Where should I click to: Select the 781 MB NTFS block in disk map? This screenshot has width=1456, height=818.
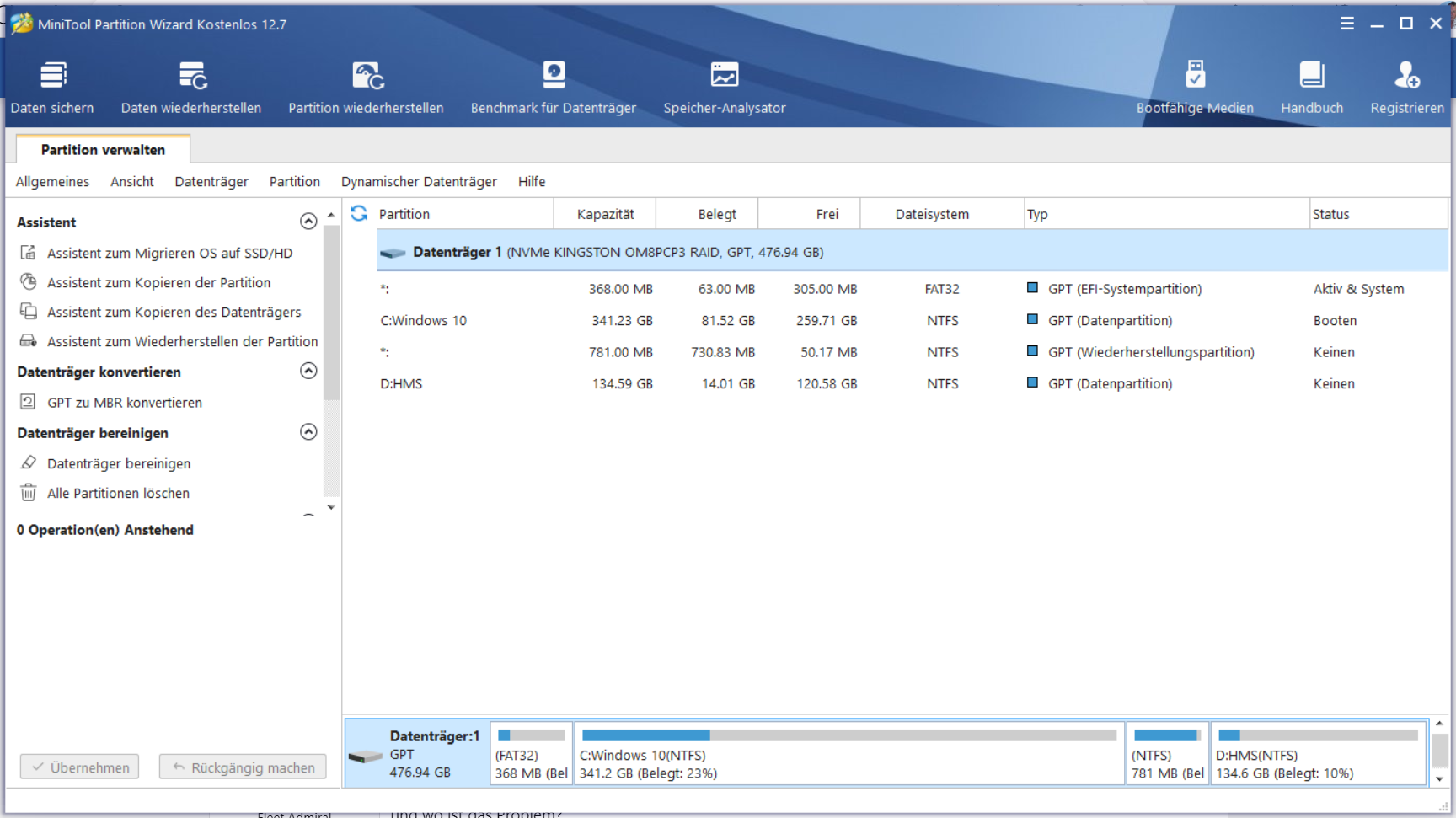tap(1168, 752)
